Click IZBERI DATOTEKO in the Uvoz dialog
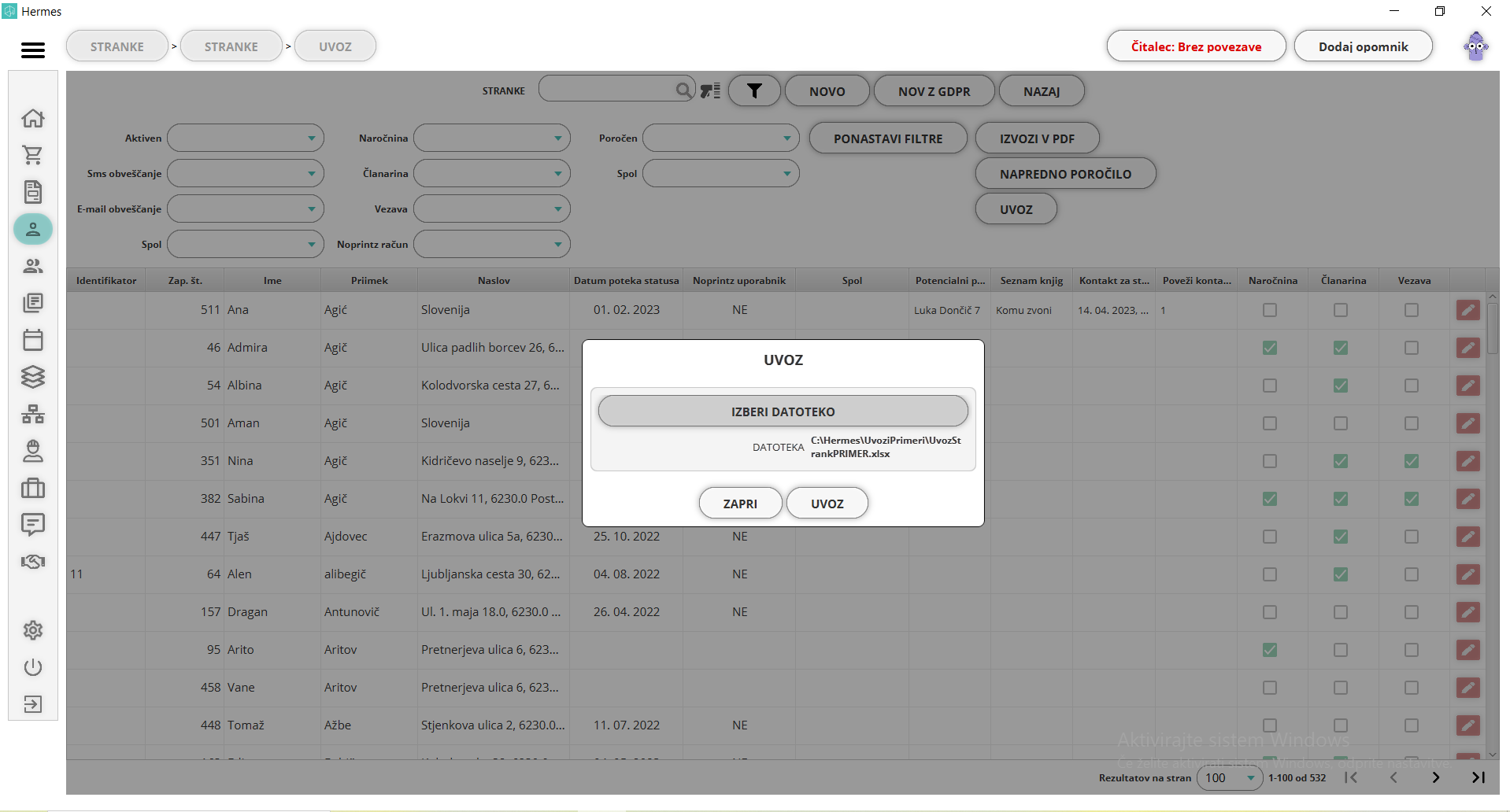The width and height of the screenshot is (1510, 812). tap(783, 412)
